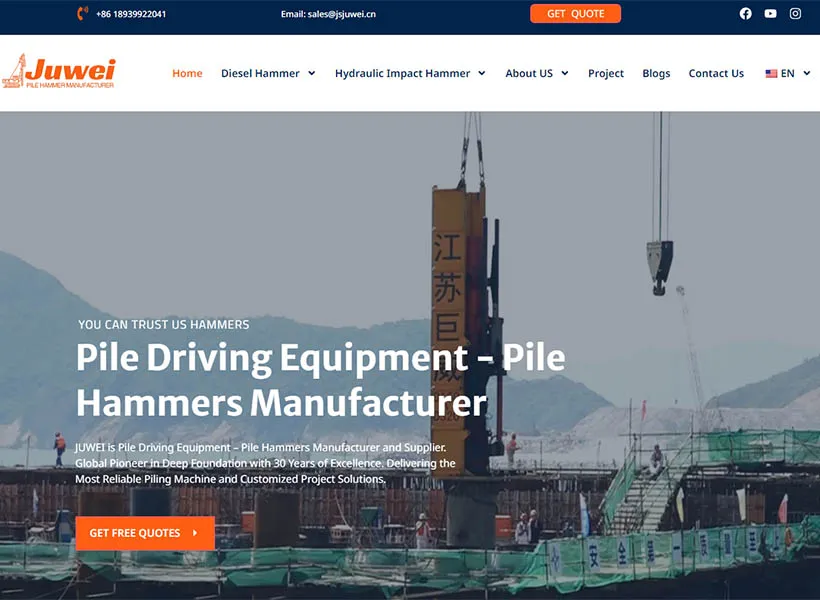
Task: Expand the About US chevron
Action: [x=565, y=73]
